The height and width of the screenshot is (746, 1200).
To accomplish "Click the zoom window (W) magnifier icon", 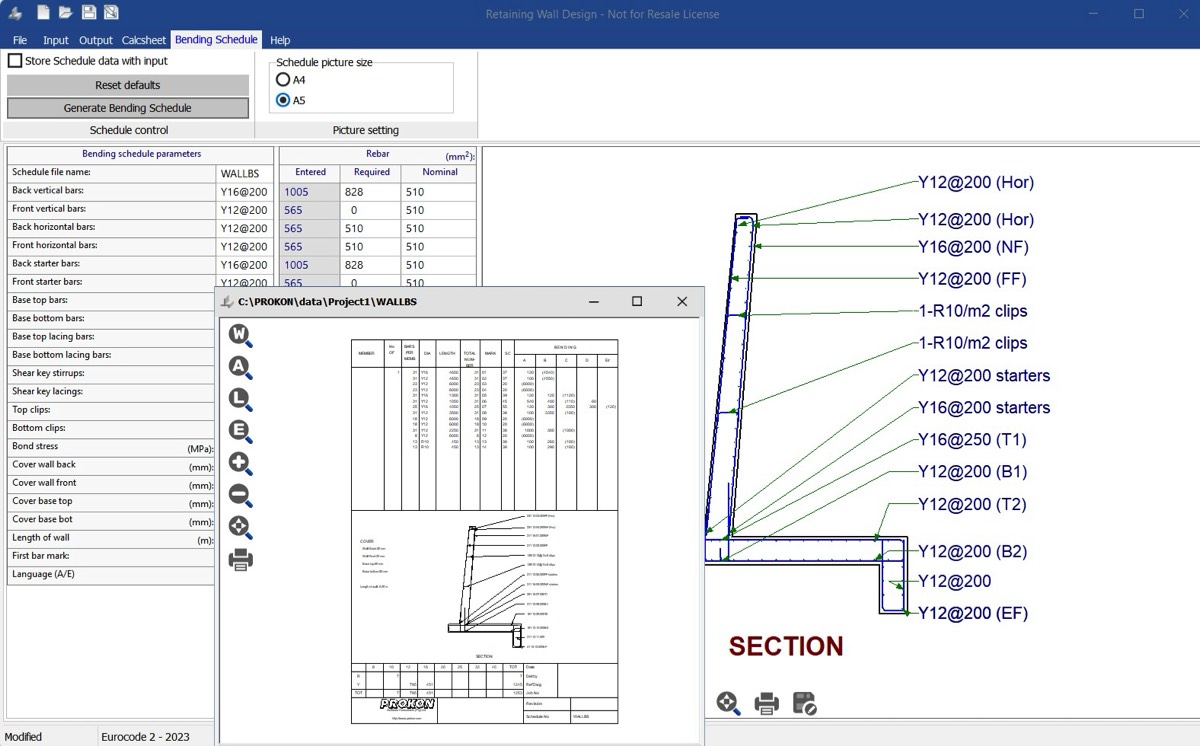I will click(x=240, y=336).
